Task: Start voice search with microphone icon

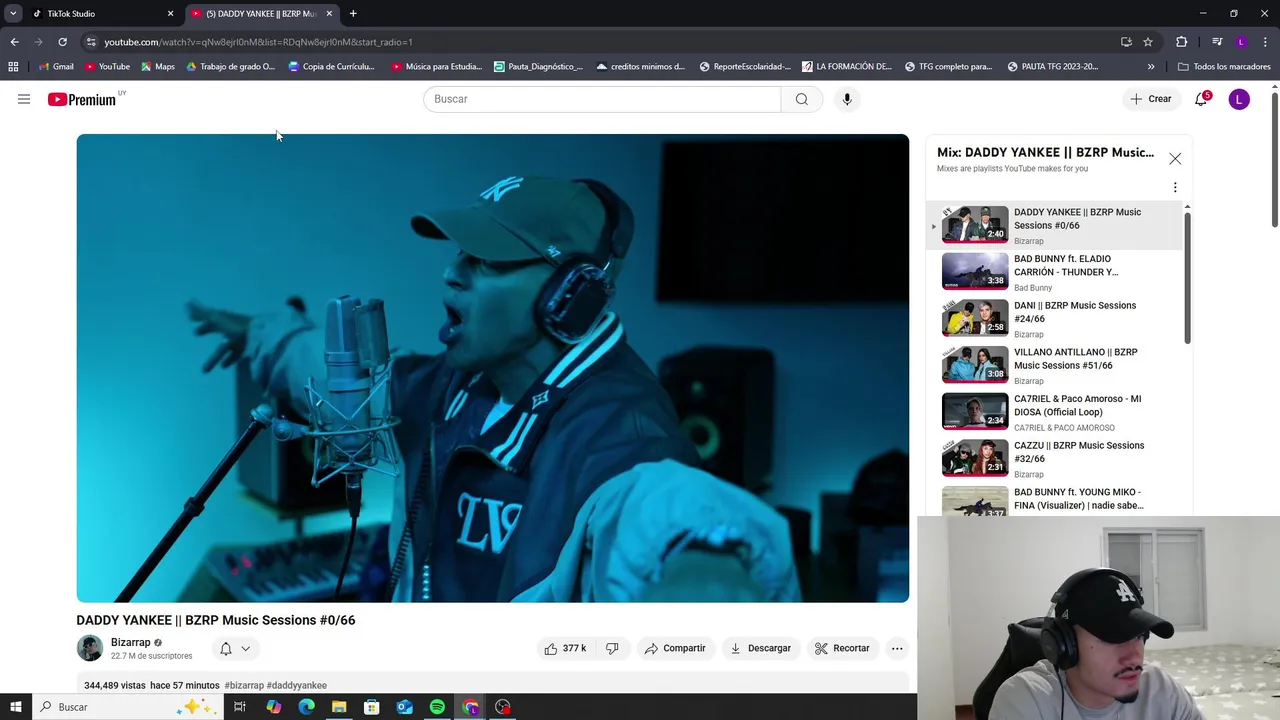Action: click(846, 99)
